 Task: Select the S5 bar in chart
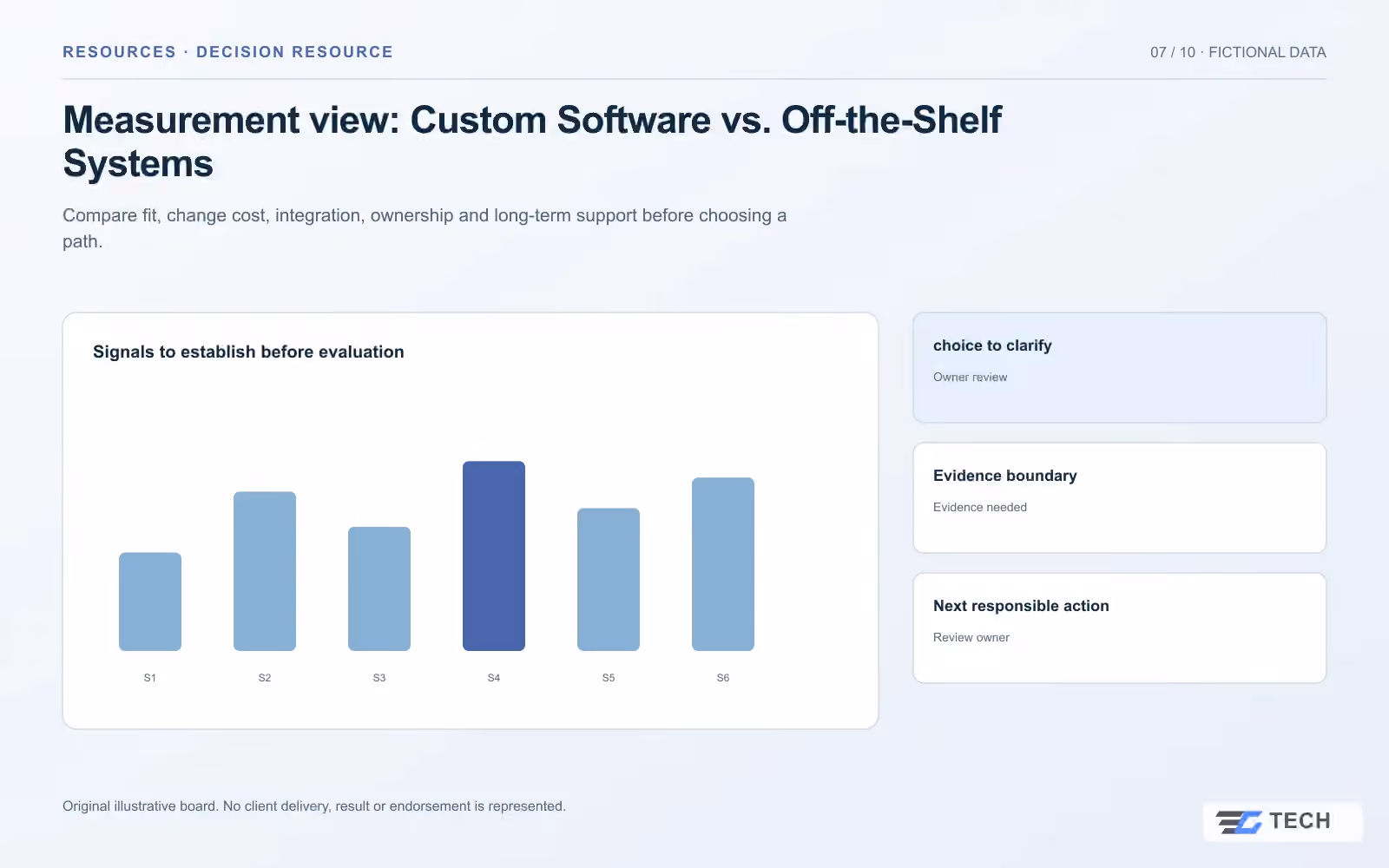click(609, 579)
